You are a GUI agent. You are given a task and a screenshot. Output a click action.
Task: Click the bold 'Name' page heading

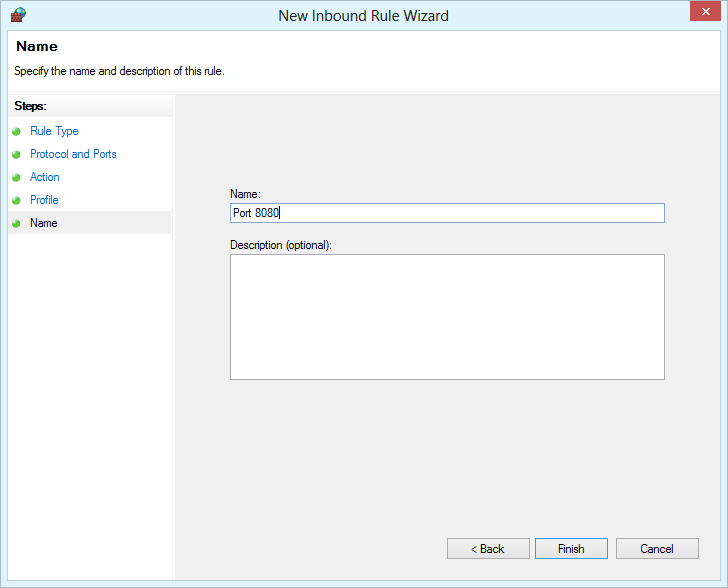(x=37, y=46)
